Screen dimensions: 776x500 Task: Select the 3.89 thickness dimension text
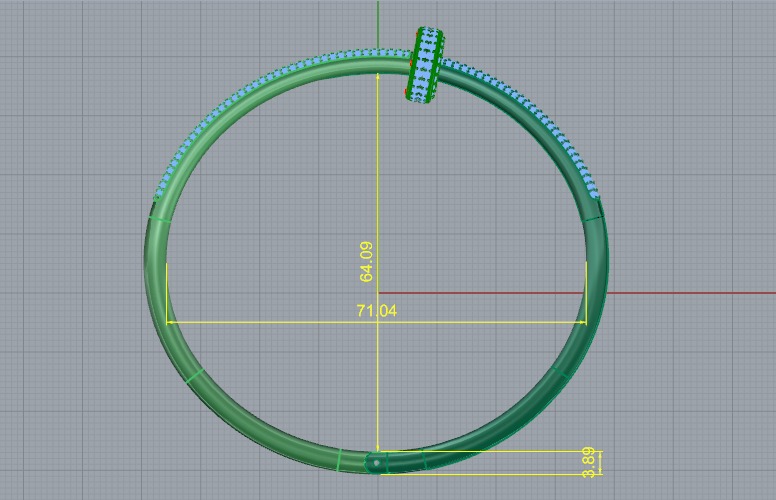tap(588, 462)
